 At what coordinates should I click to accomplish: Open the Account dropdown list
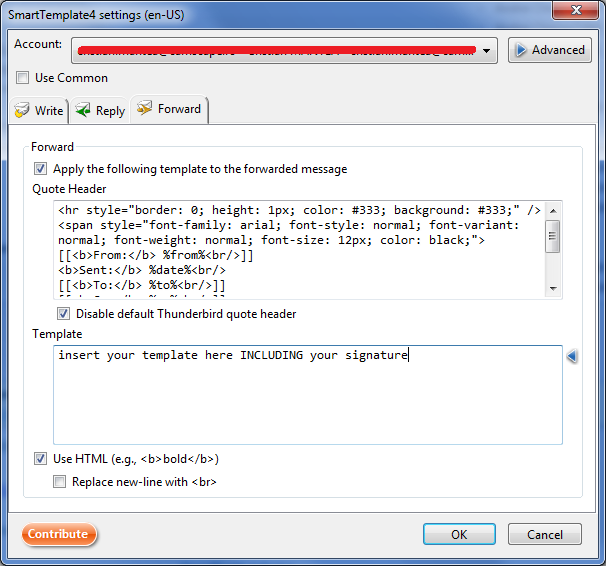[487, 50]
